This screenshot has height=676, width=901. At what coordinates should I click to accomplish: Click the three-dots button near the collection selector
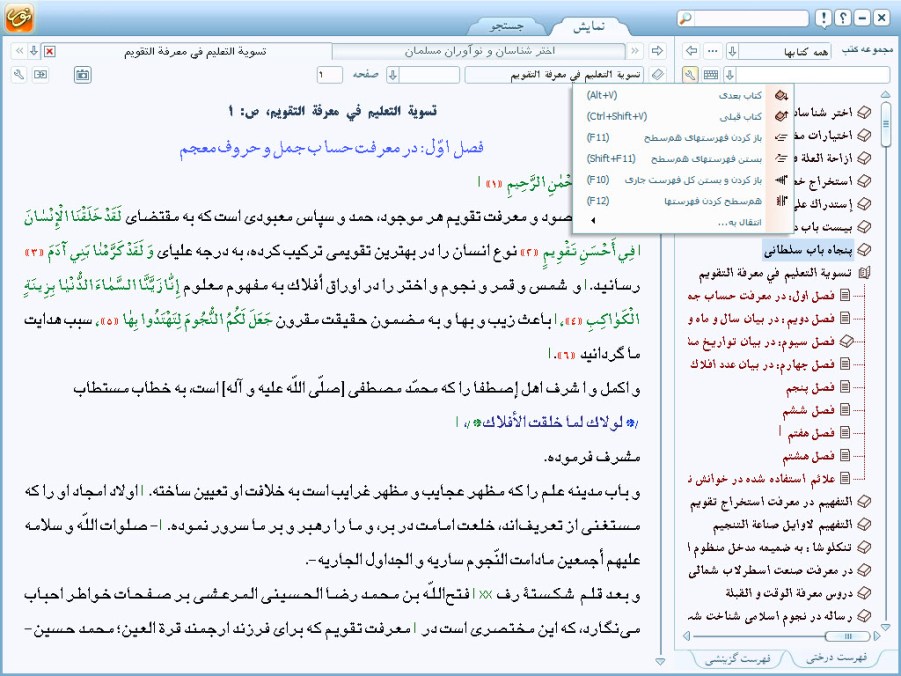click(713, 51)
